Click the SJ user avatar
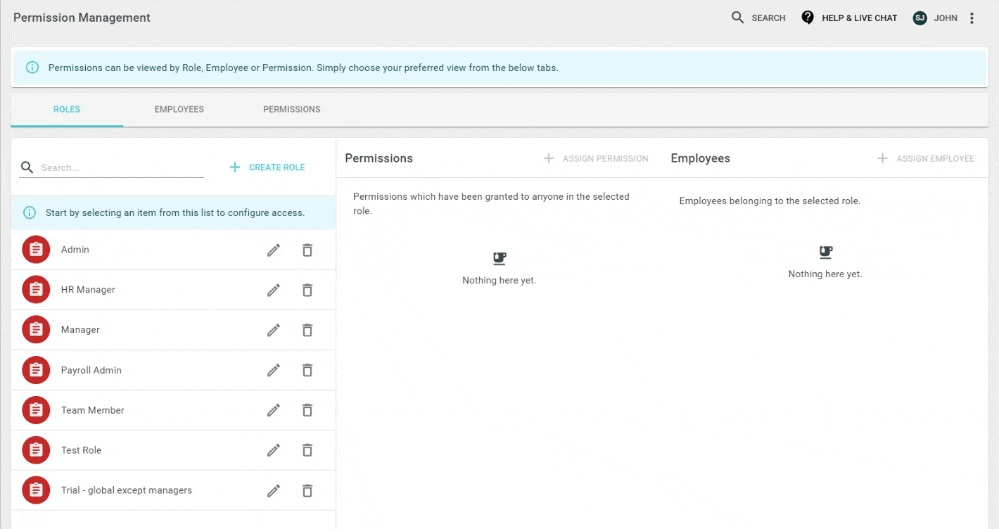The image size is (999, 529). tap(919, 18)
